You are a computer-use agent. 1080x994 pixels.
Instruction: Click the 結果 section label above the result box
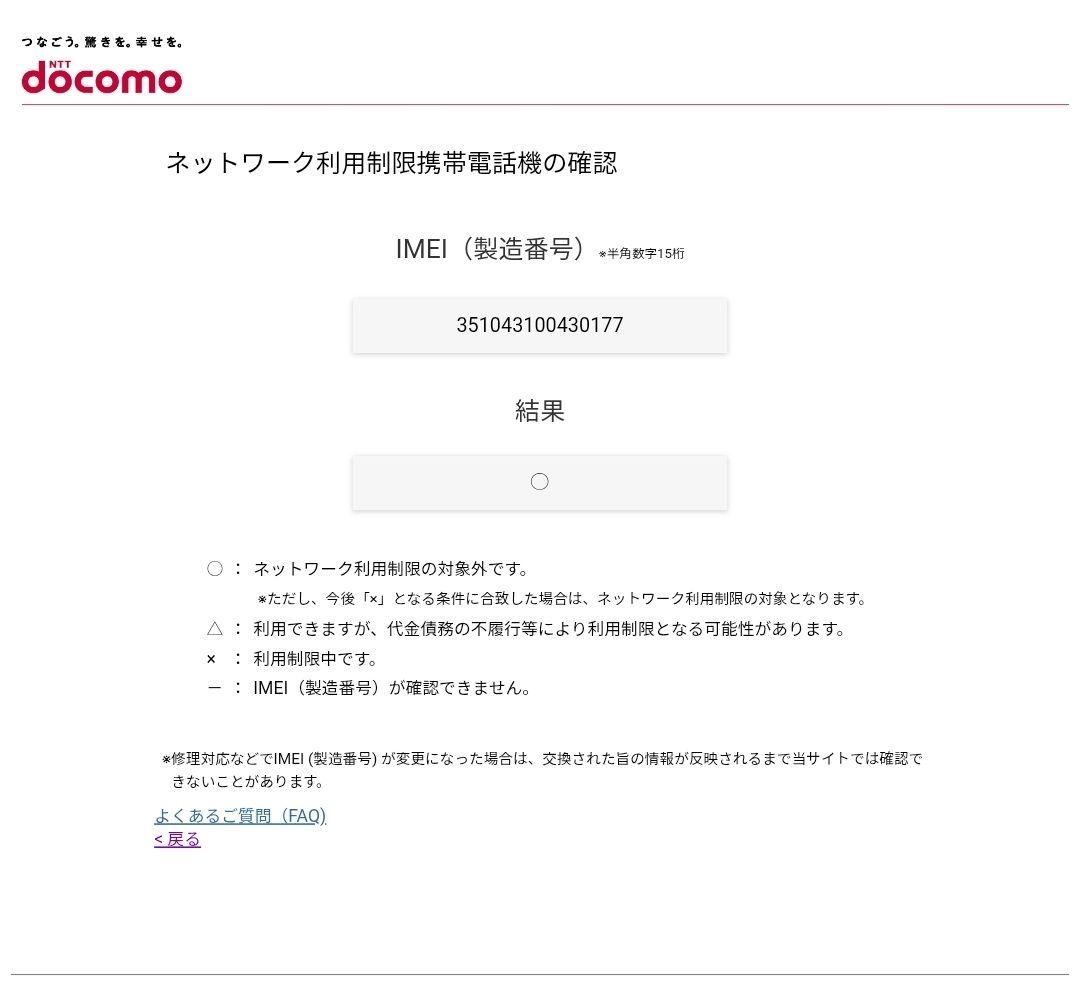pos(540,411)
